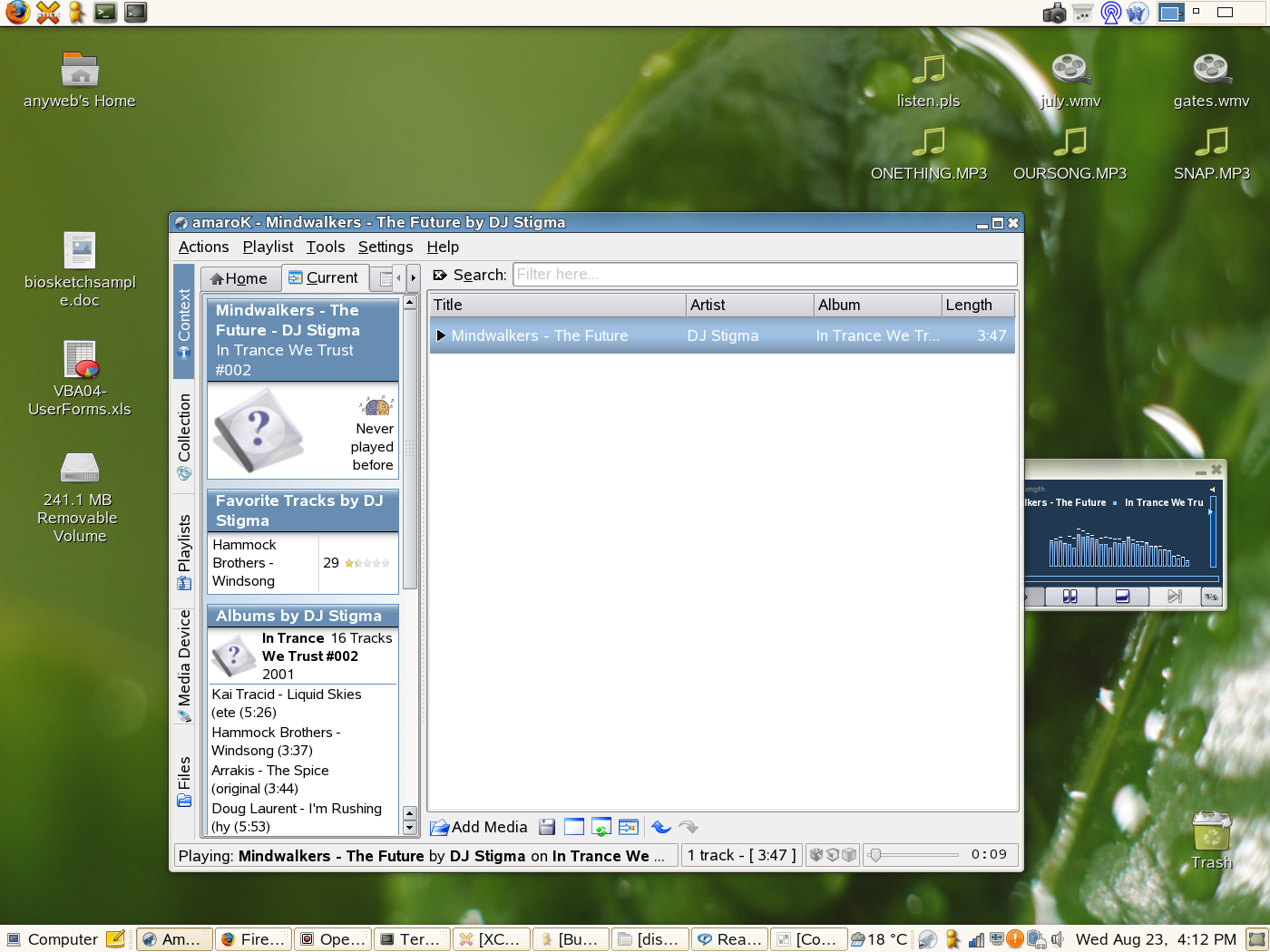Open biosketchsample.doc desktop file

click(x=80, y=269)
